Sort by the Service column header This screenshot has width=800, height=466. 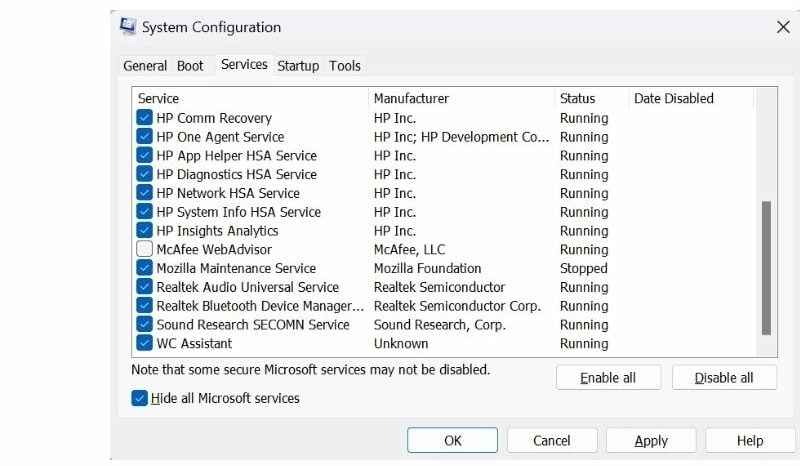250,98
